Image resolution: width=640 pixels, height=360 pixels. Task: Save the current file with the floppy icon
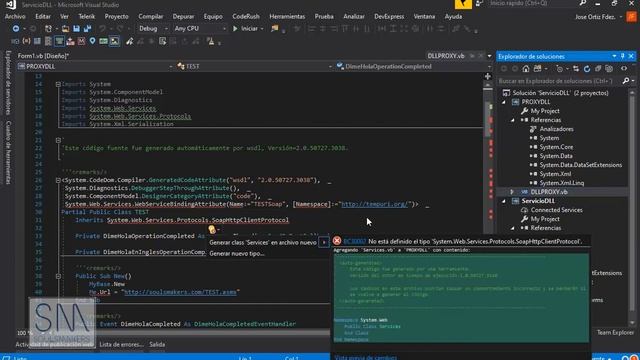coord(76,29)
